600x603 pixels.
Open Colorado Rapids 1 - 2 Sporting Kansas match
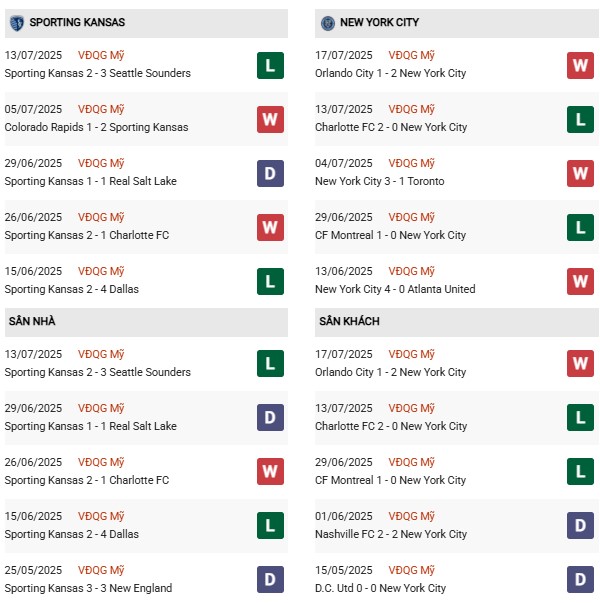96,127
